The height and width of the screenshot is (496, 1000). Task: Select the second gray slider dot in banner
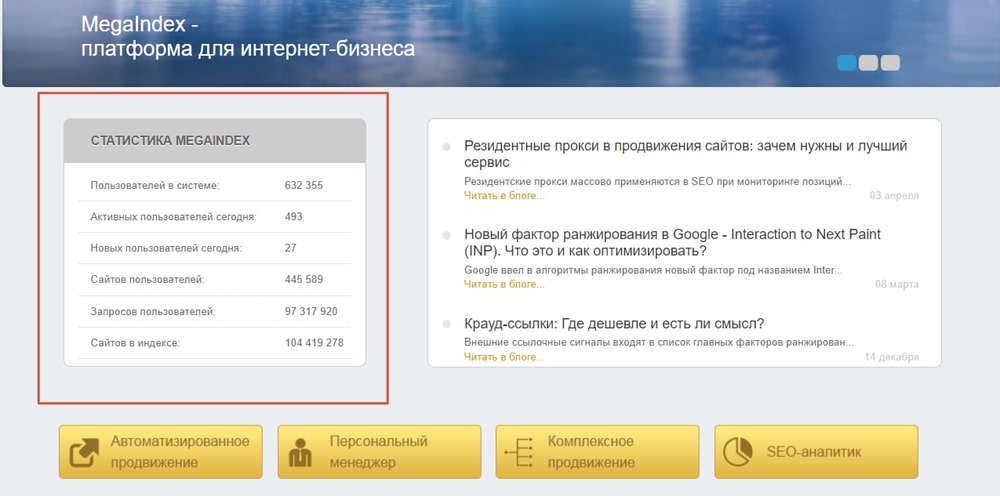(868, 62)
